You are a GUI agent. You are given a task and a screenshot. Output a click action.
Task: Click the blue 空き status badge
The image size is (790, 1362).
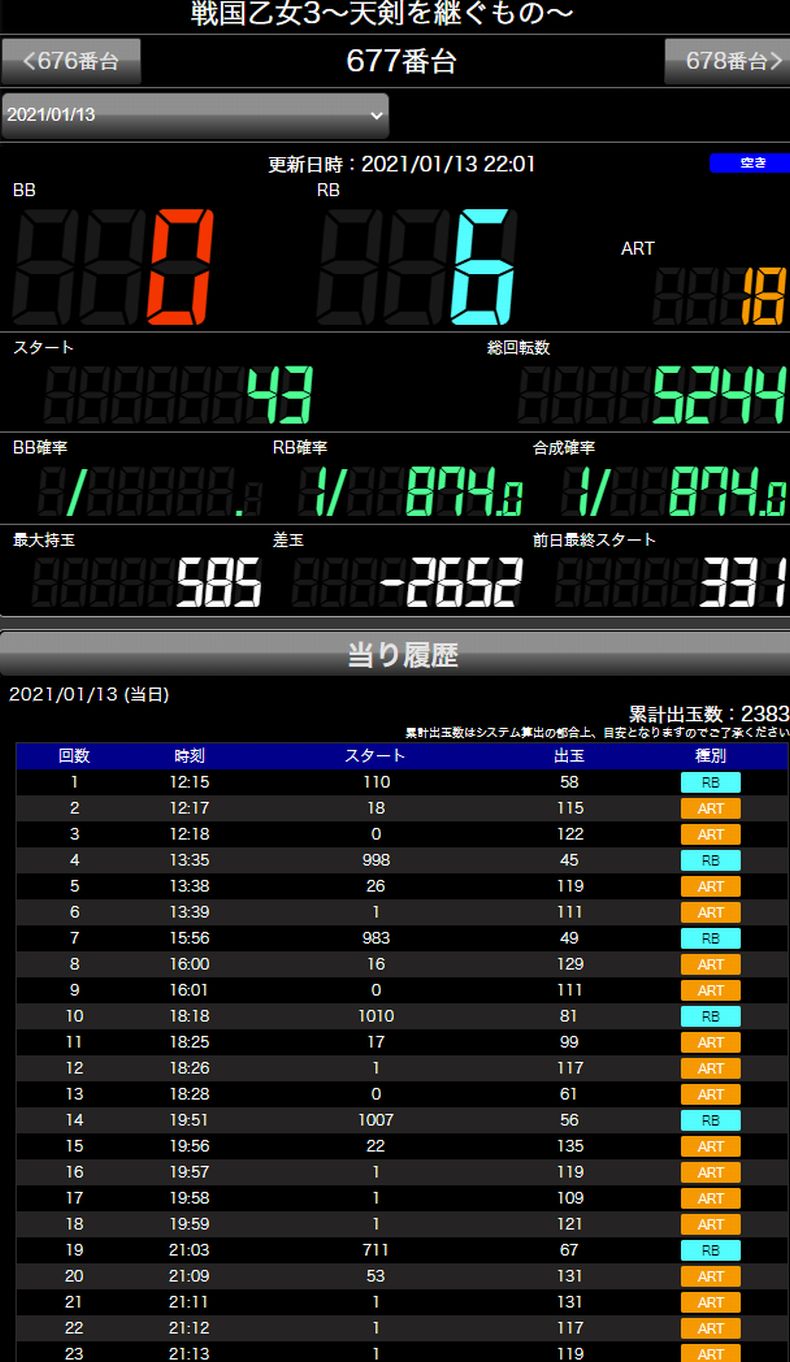point(750,163)
